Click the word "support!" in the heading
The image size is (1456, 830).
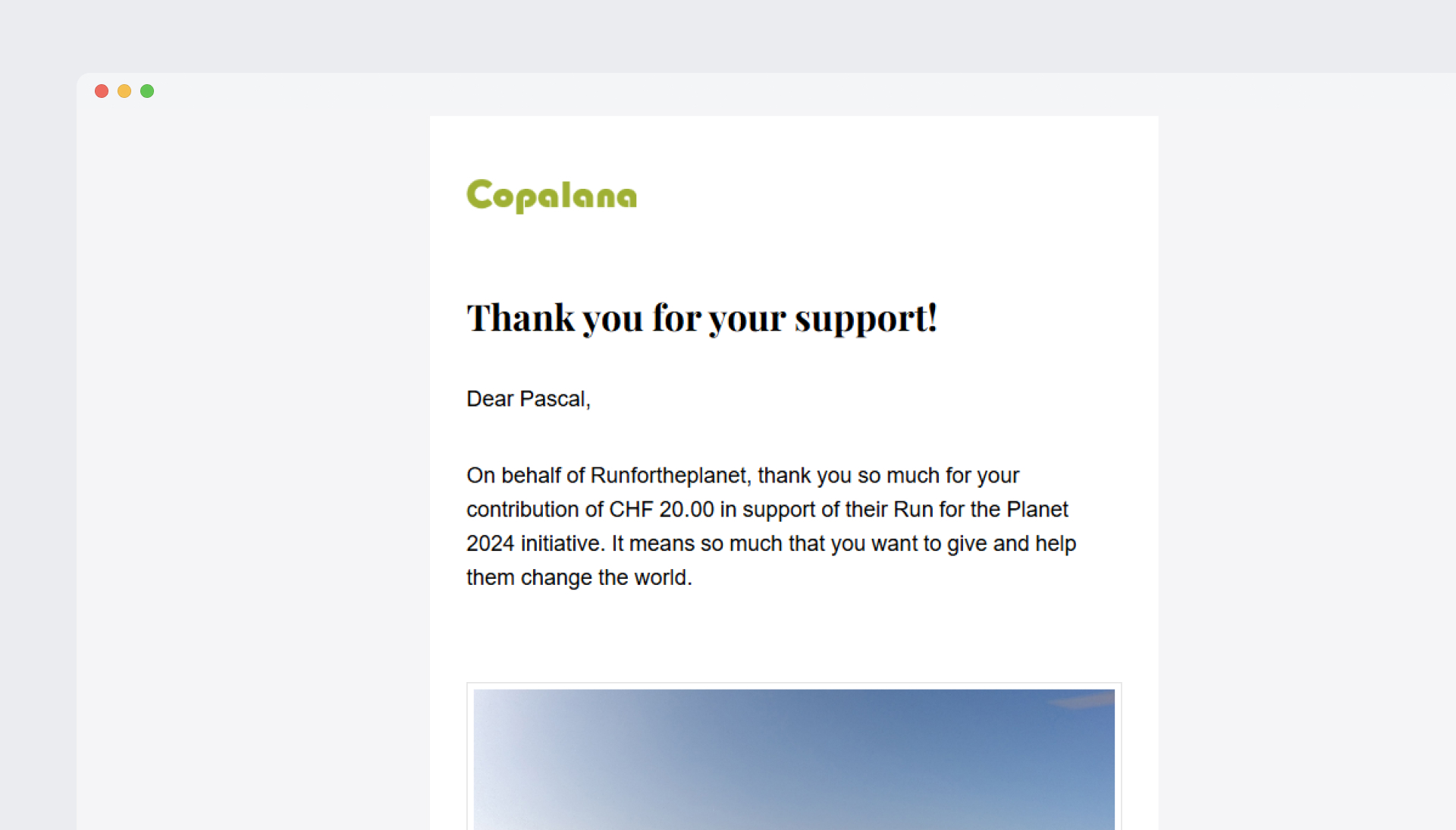865,318
